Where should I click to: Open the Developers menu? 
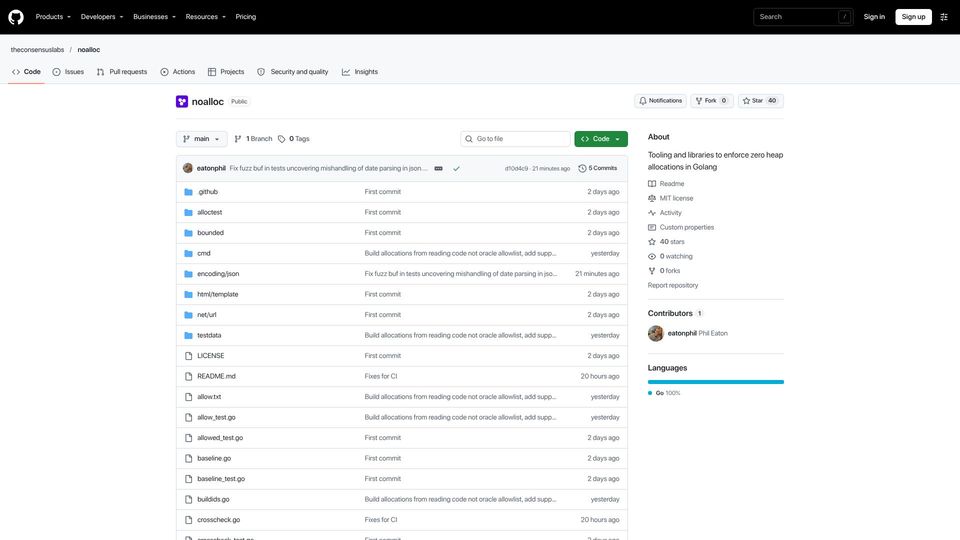102,17
